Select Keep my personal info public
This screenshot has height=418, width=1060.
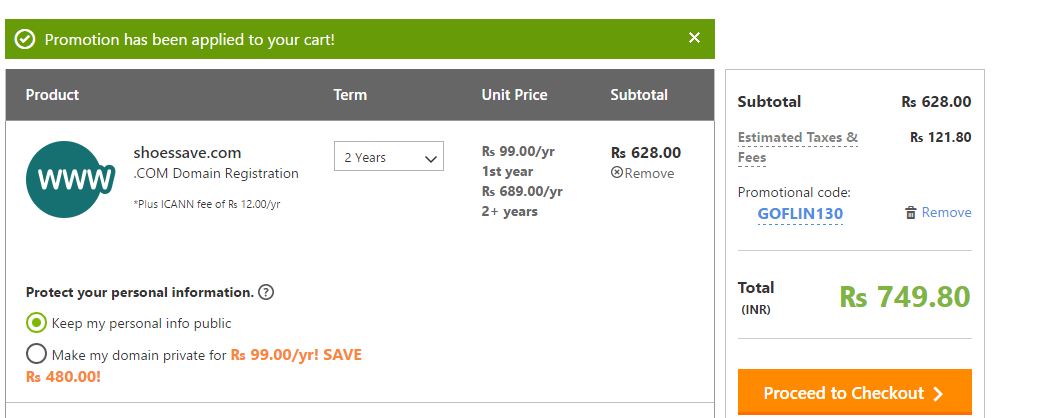pyautogui.click(x=37, y=323)
